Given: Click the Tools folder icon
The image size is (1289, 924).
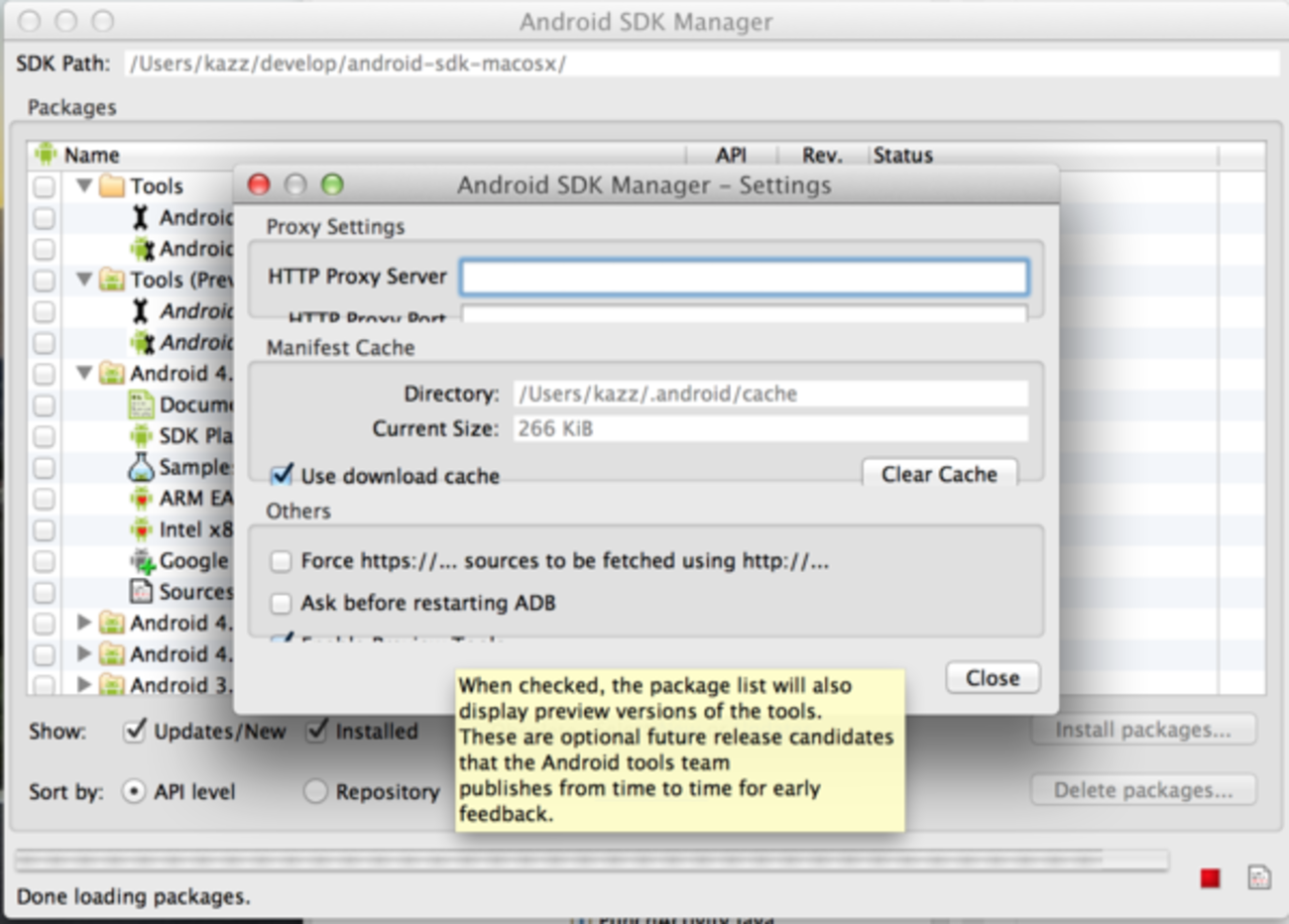Looking at the screenshot, I should click(x=112, y=186).
